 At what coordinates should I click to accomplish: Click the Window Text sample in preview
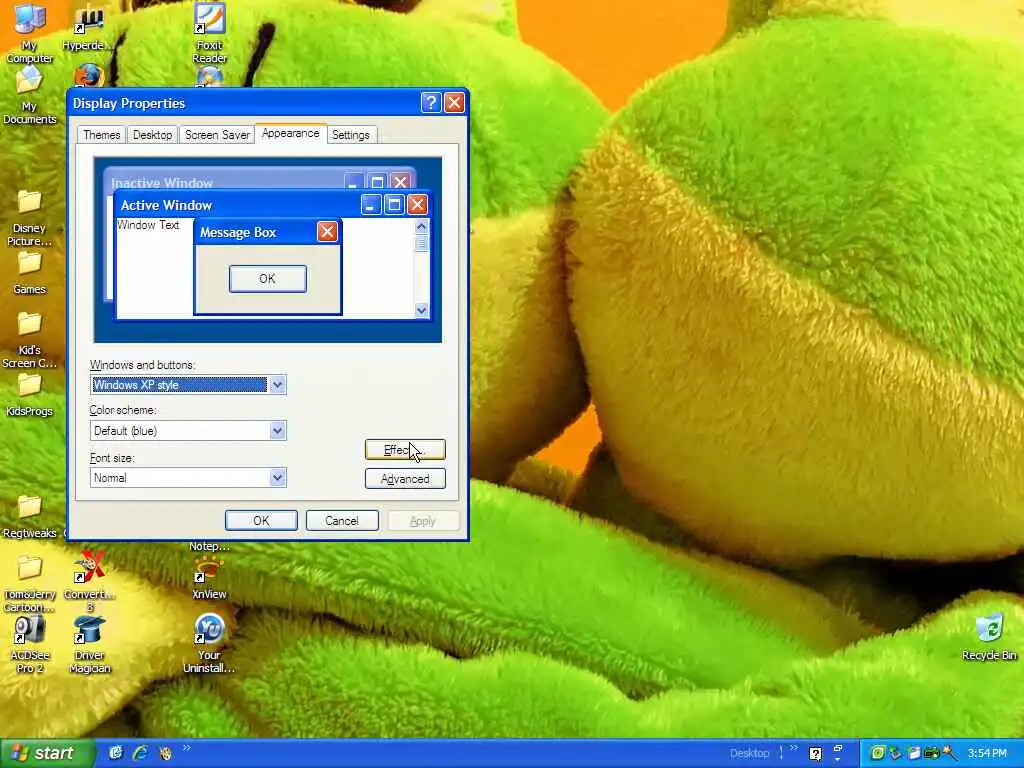[148, 225]
